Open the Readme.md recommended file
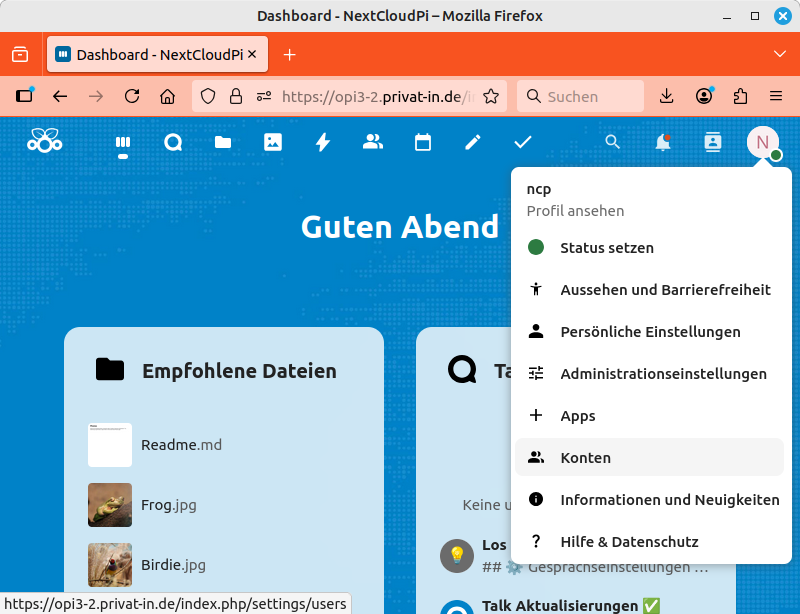 181,445
